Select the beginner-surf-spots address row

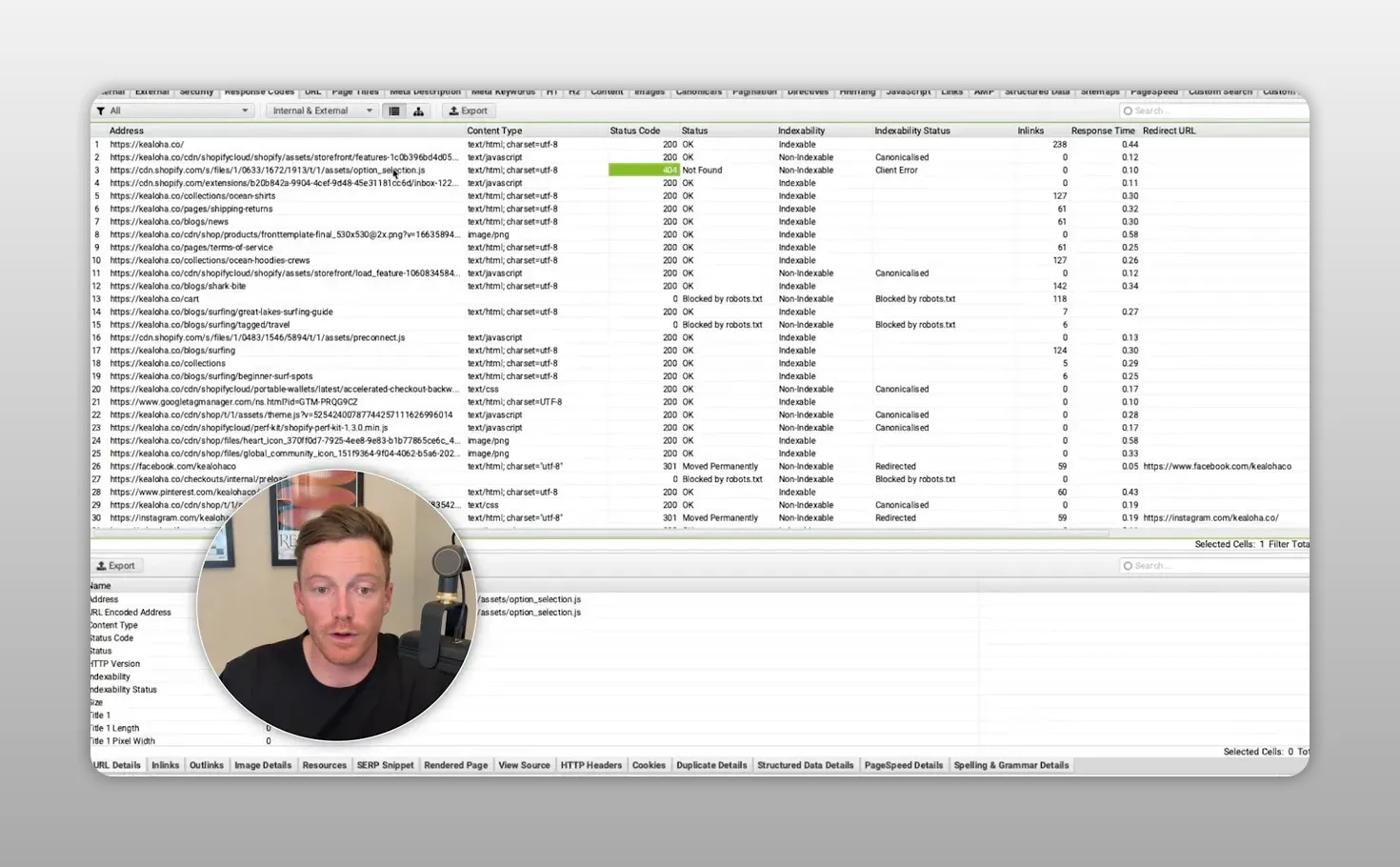(210, 376)
